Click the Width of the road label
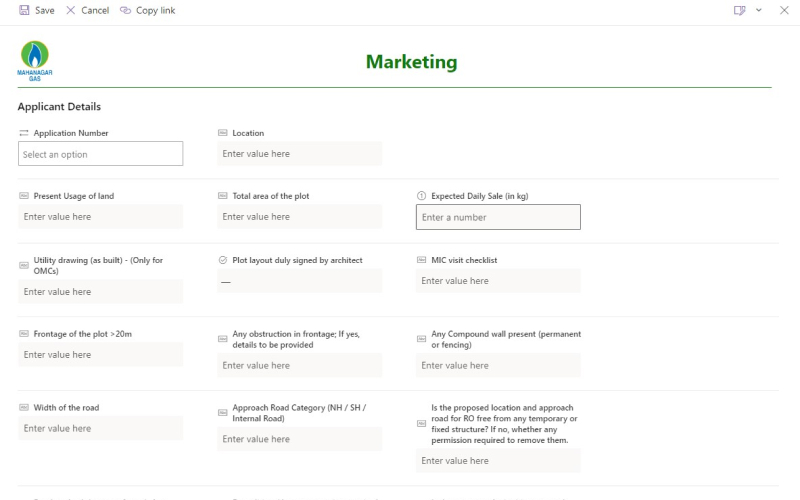This screenshot has height=500, width=800. pyautogui.click(x=66, y=407)
